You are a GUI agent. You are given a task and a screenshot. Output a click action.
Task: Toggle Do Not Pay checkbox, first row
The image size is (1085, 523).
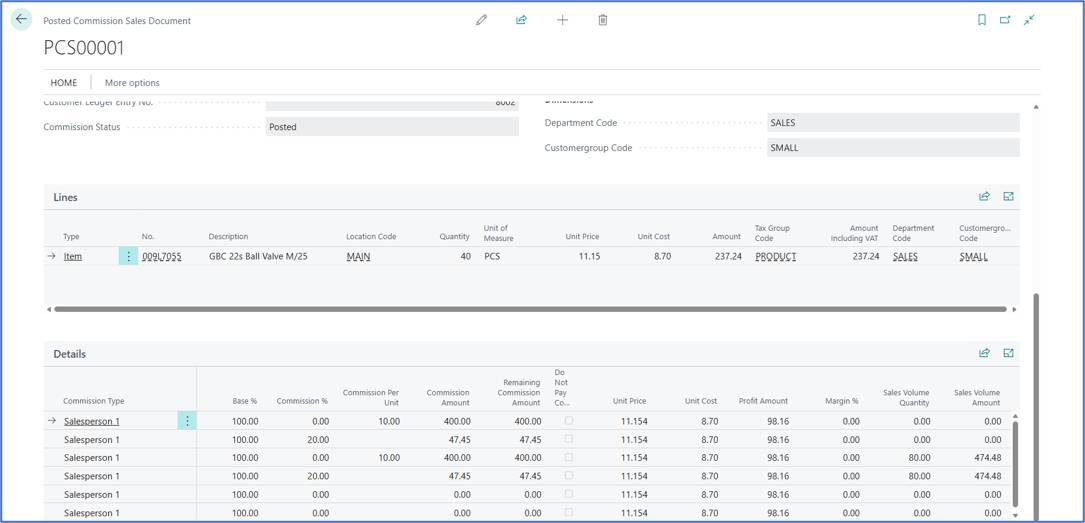[x=569, y=421]
